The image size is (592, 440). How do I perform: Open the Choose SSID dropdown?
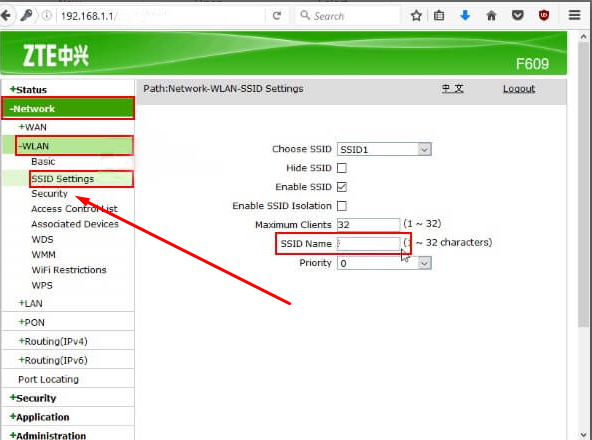tap(384, 149)
